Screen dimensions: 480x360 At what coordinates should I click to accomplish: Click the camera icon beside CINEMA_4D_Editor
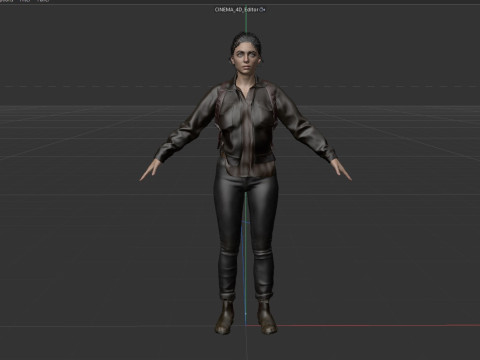coord(262,10)
